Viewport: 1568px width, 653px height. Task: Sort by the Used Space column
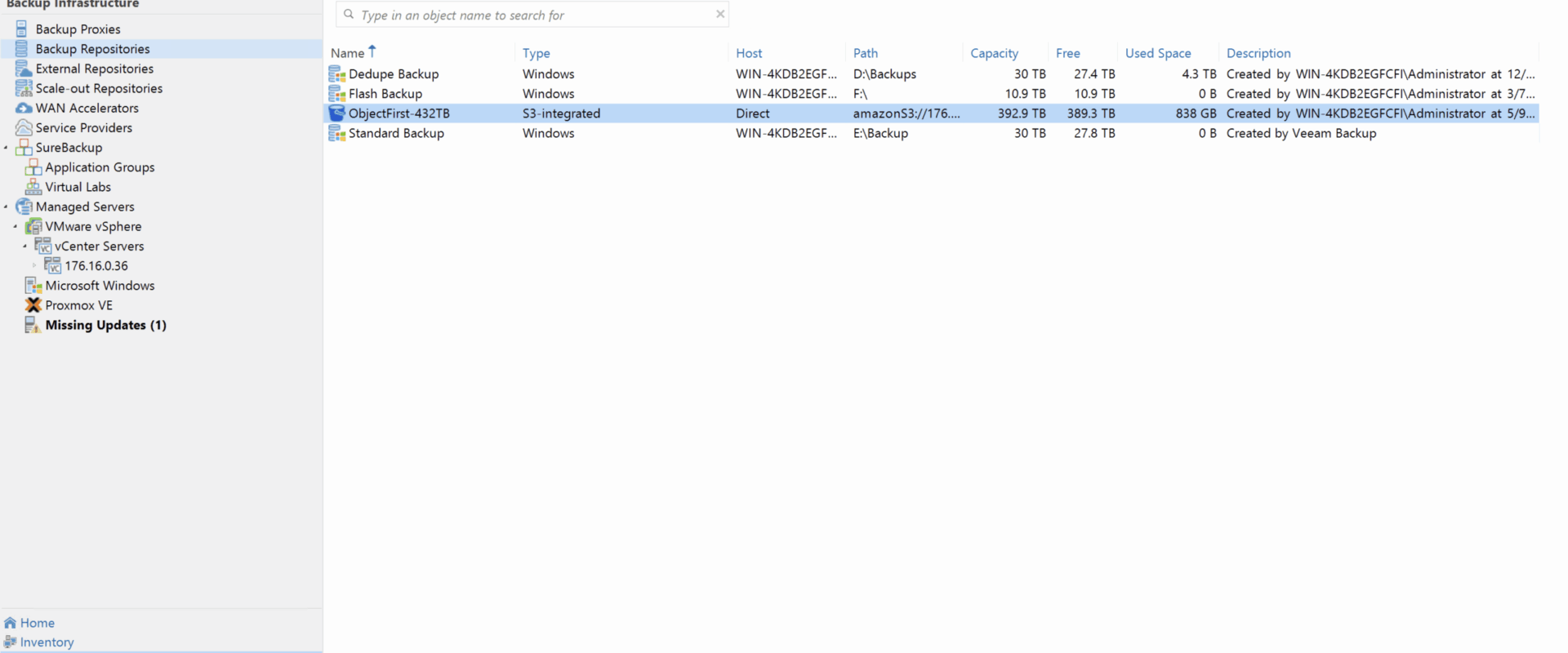coord(1158,53)
